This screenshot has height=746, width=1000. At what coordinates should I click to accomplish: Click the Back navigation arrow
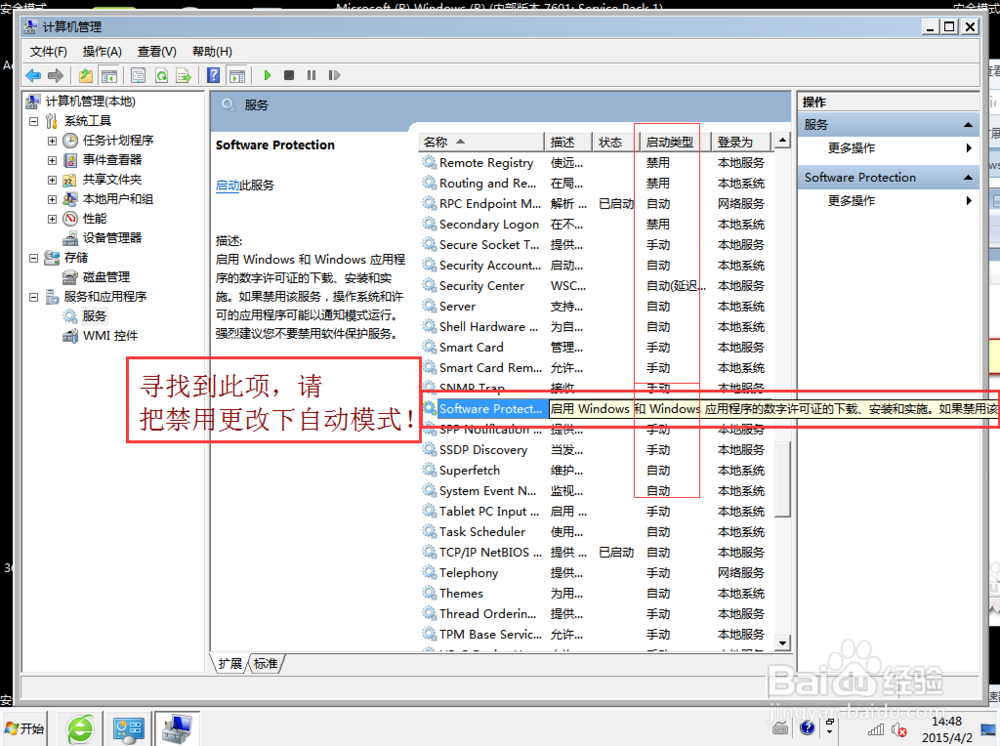(32, 74)
